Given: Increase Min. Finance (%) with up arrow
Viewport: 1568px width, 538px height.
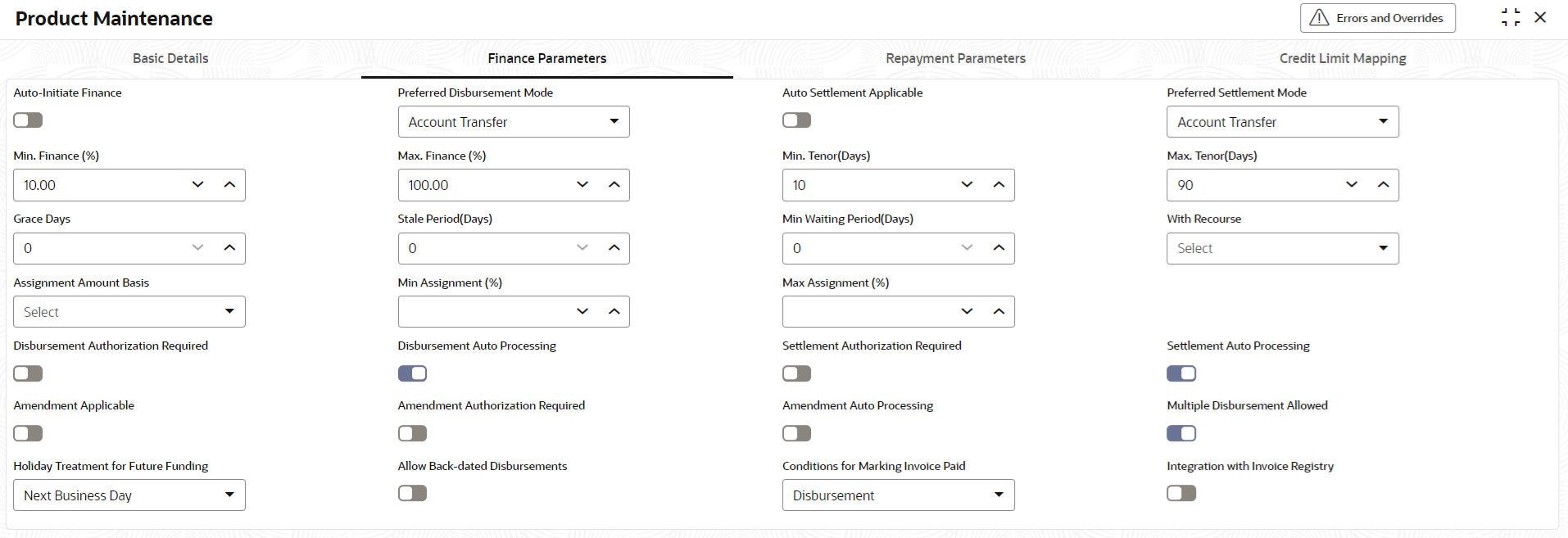Looking at the screenshot, I should point(229,185).
